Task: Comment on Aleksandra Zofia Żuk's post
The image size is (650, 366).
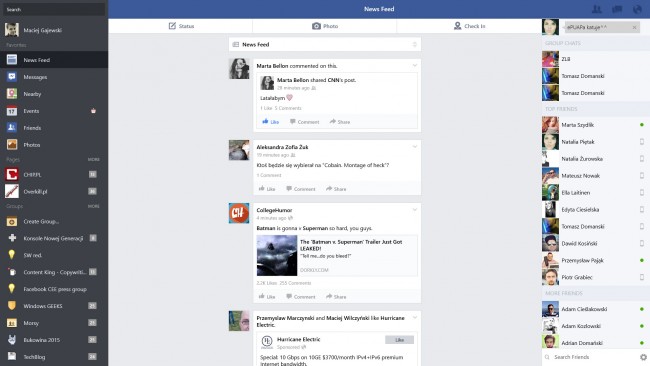Action: click(301, 189)
